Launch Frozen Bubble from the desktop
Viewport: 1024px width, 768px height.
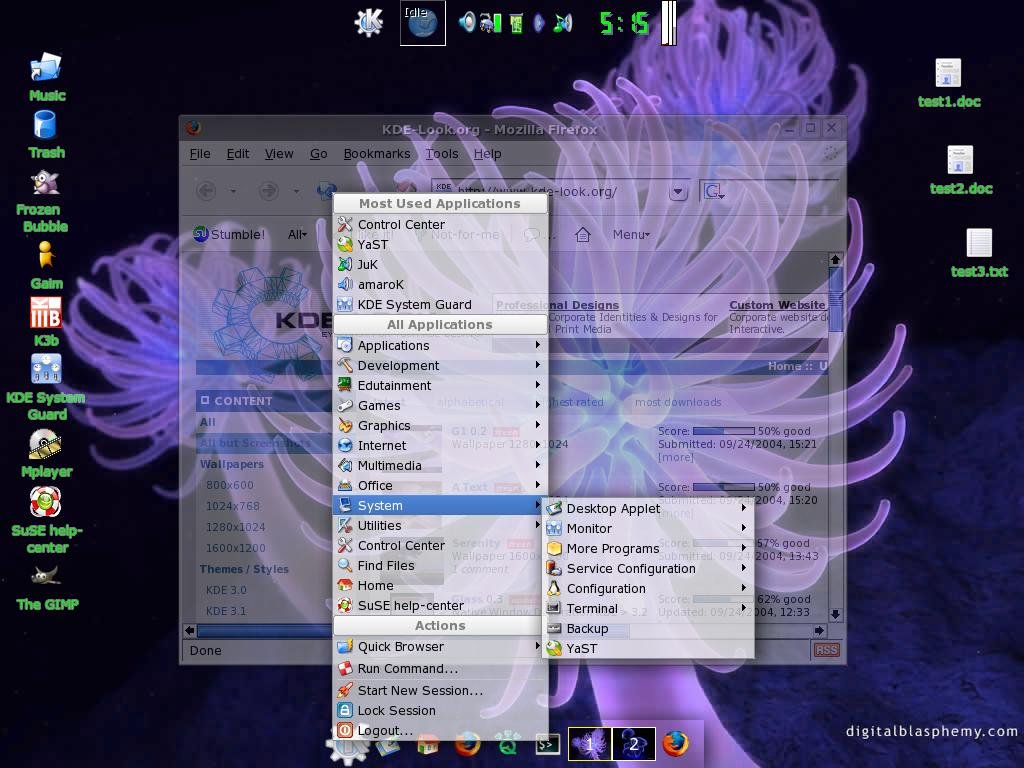click(x=45, y=183)
